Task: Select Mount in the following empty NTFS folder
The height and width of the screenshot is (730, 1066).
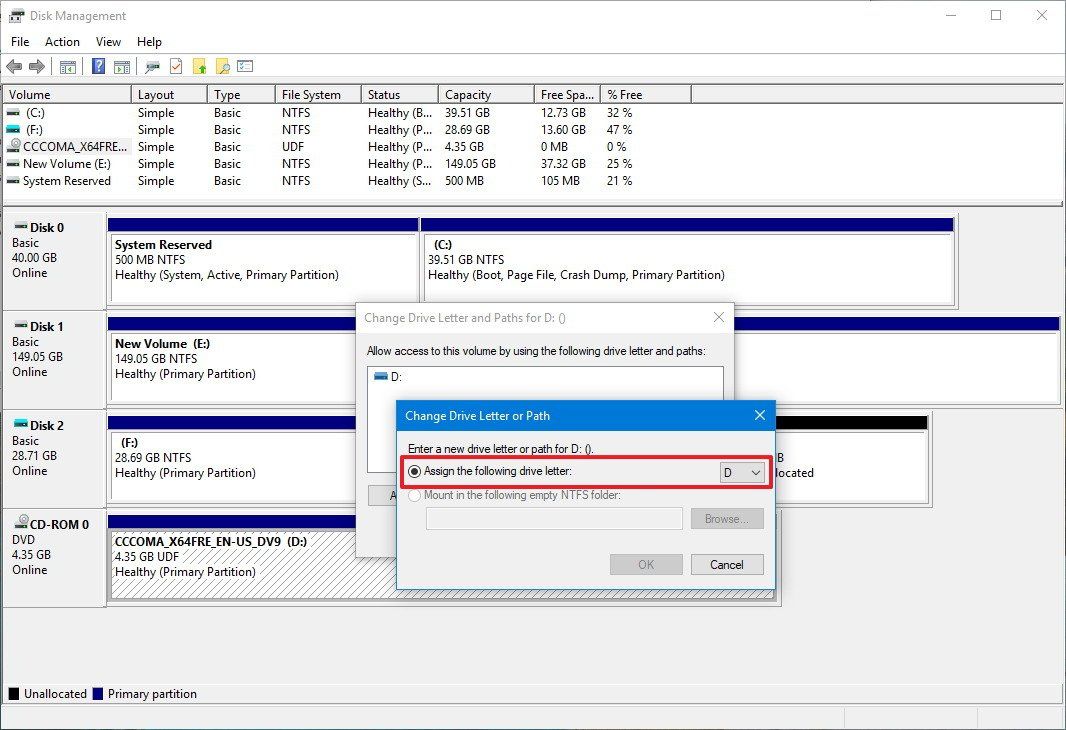Action: 414,495
